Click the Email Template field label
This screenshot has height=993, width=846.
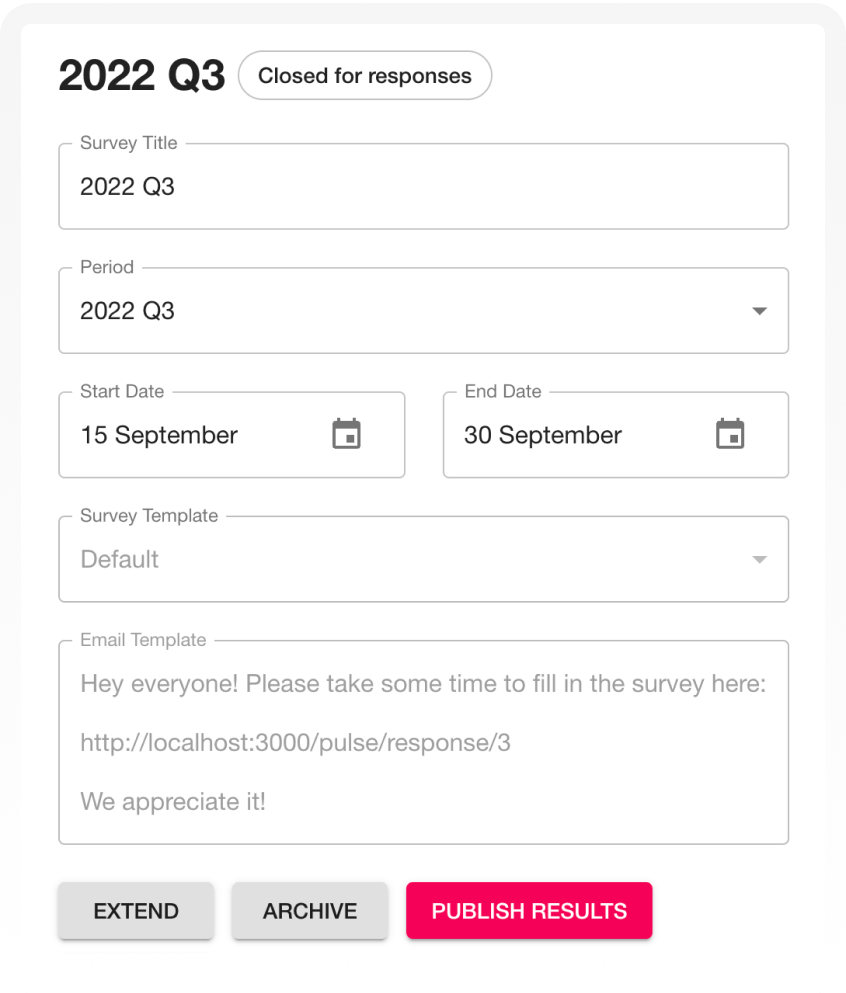143,640
